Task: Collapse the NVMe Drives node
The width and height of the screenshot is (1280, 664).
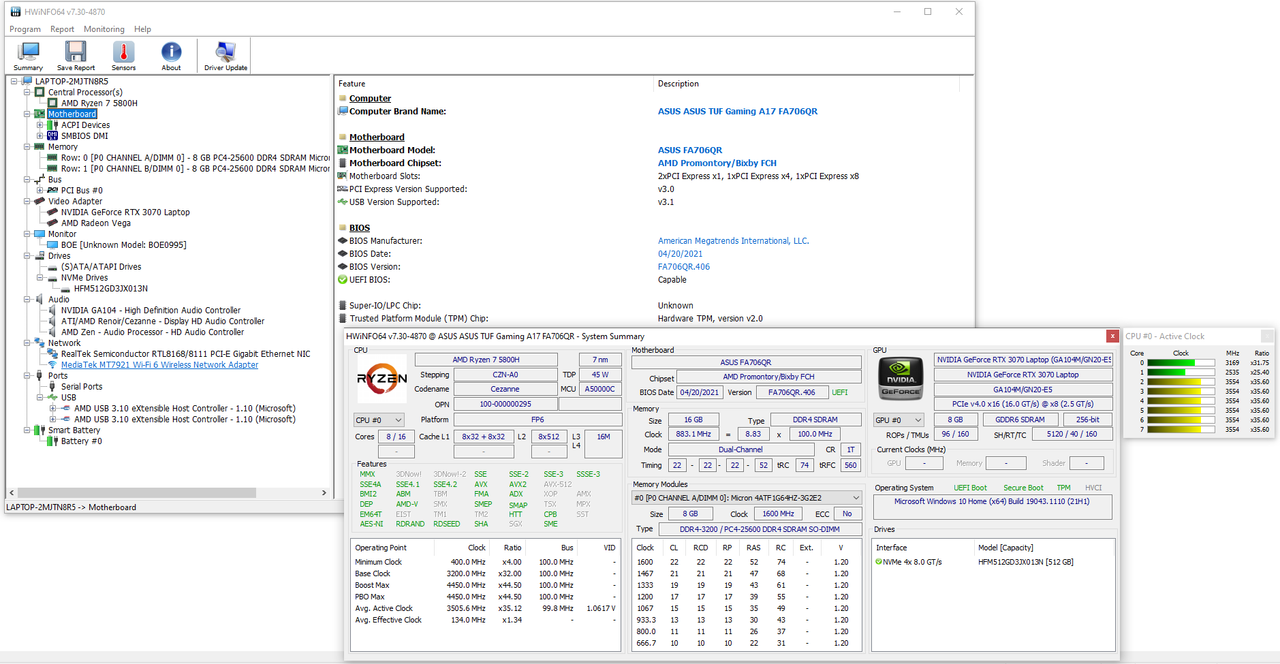Action: pyautogui.click(x=40, y=278)
